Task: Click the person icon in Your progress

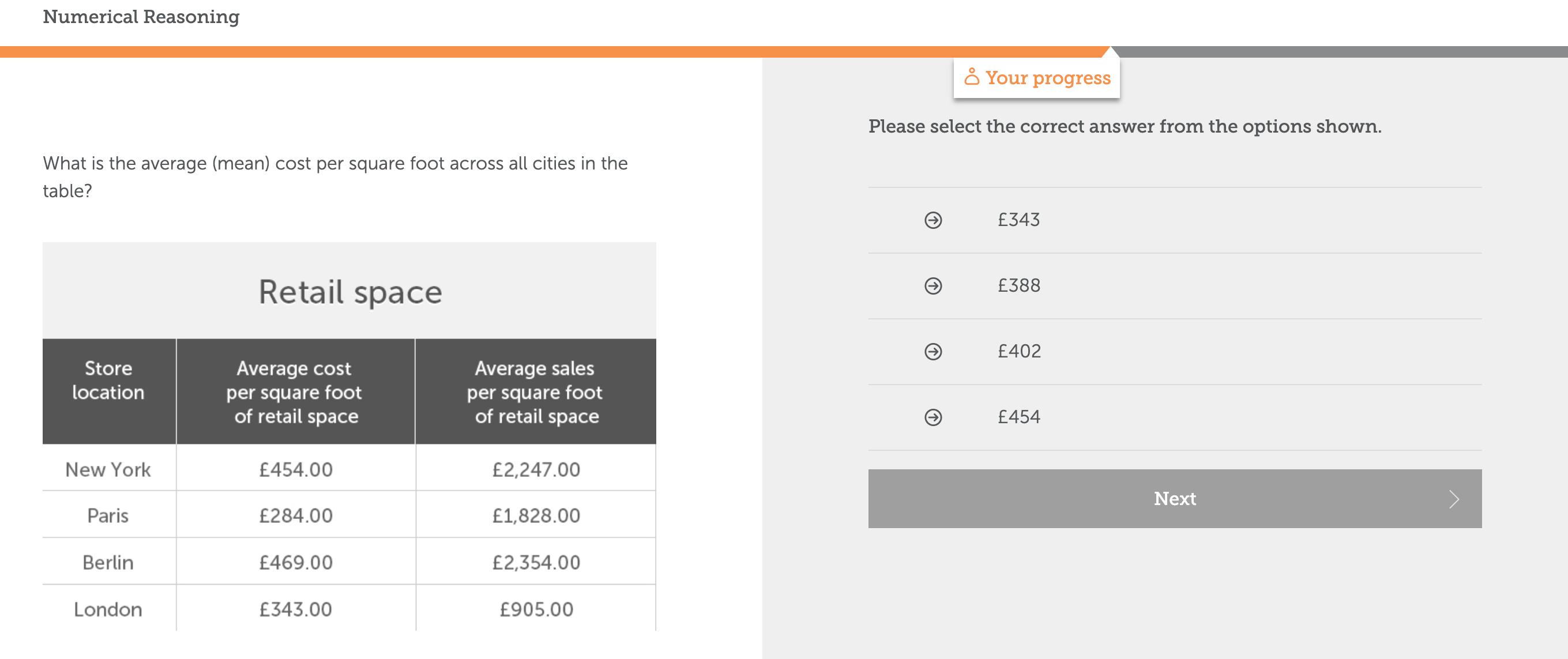Action: pos(972,77)
